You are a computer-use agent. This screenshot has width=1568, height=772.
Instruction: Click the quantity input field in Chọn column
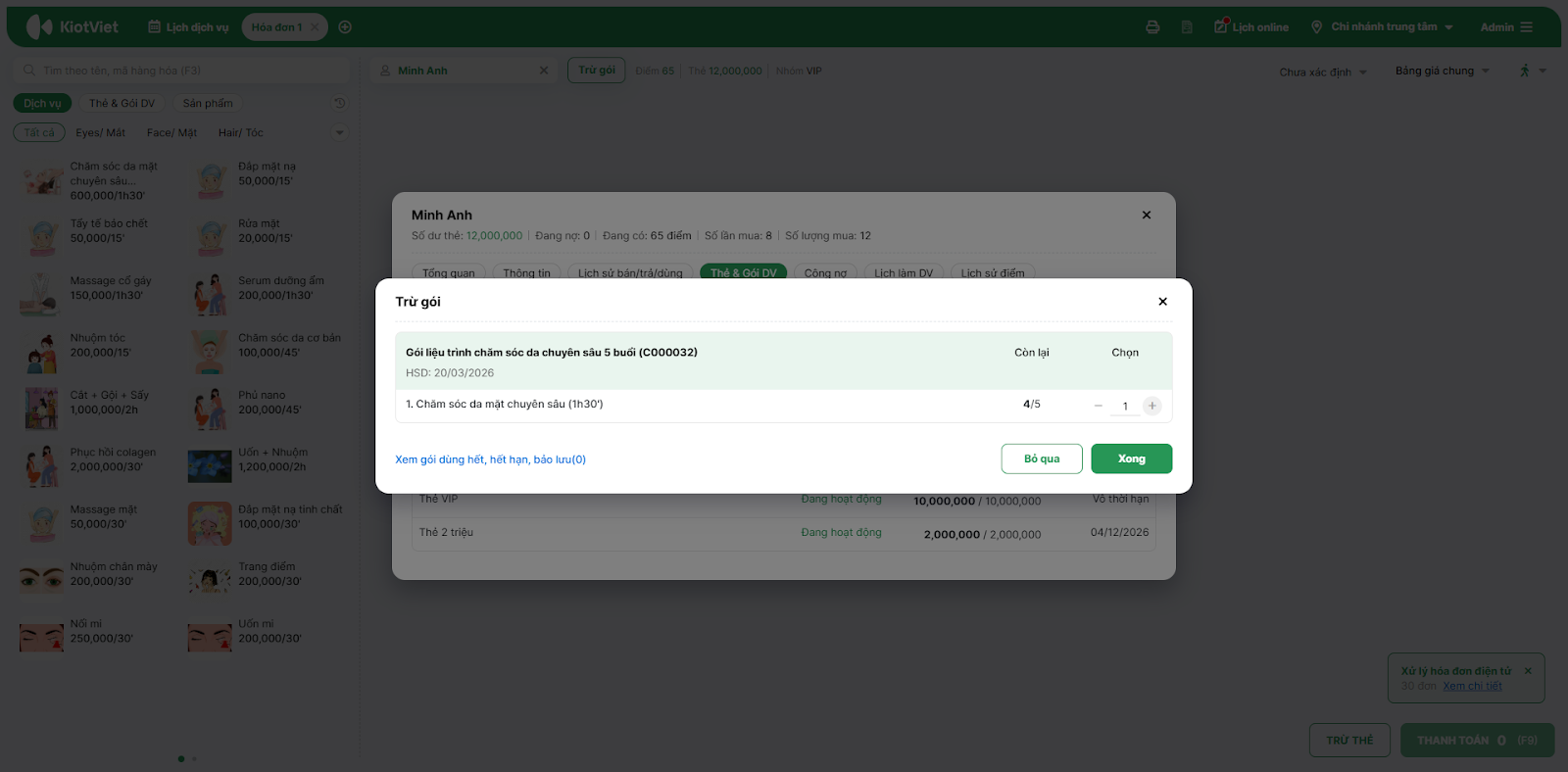(x=1125, y=406)
